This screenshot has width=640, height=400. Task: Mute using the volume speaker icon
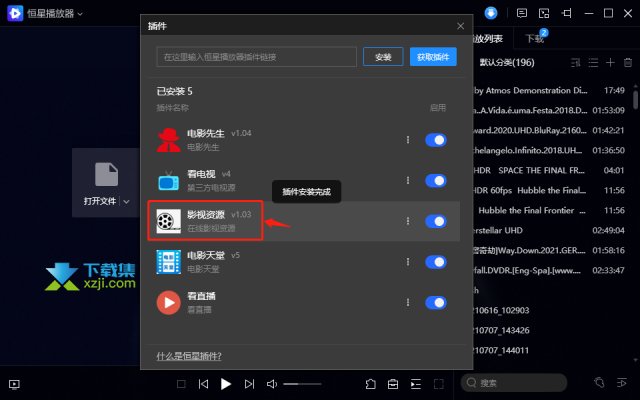pos(272,384)
